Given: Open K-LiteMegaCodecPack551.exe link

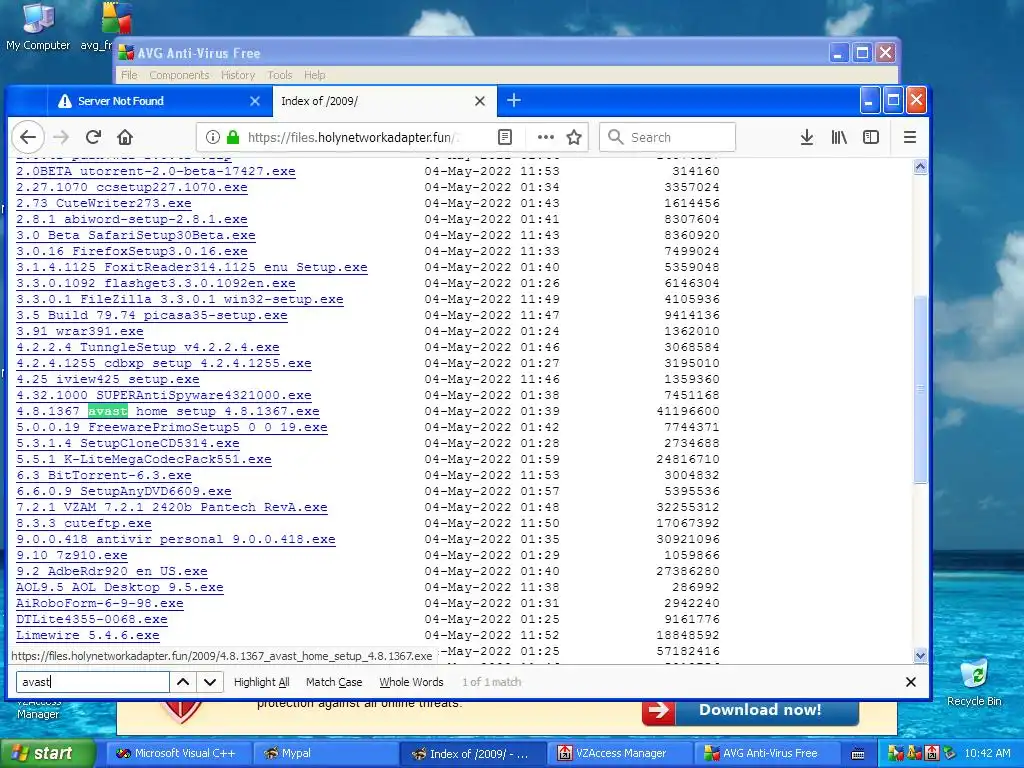Looking at the screenshot, I should pyautogui.click(x=144, y=459).
